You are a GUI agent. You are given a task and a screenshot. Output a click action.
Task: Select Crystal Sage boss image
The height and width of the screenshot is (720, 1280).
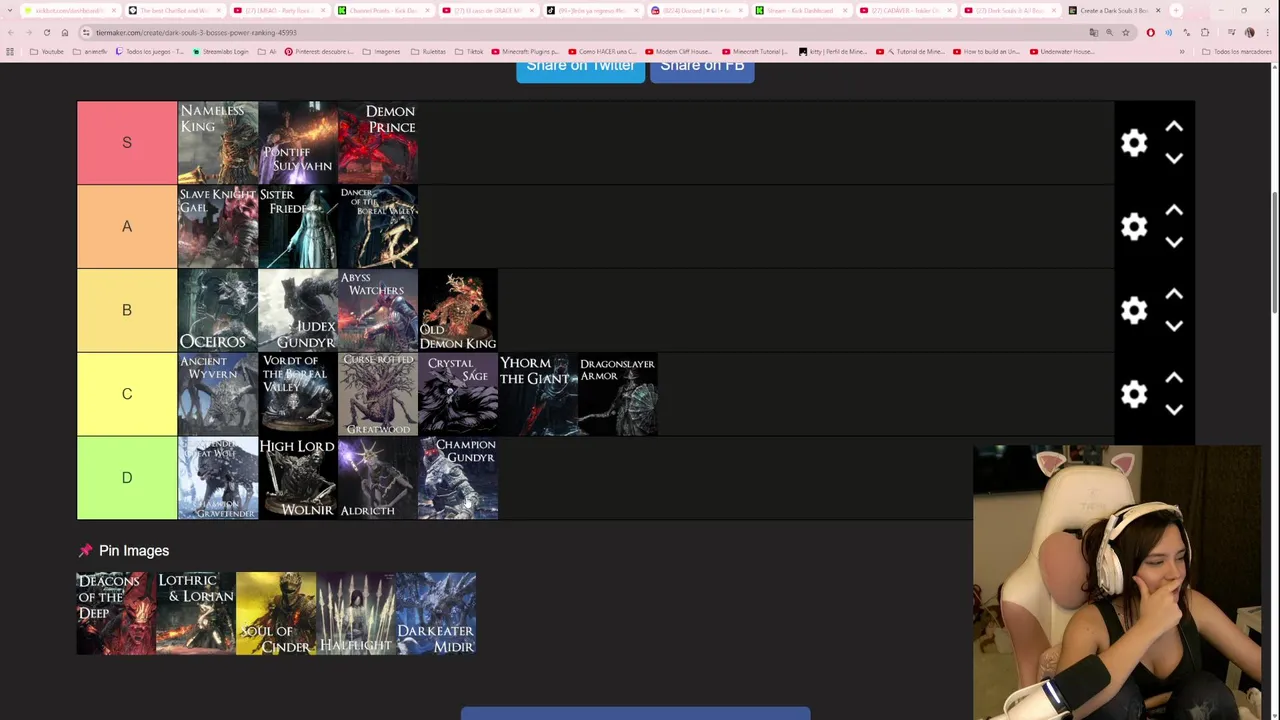point(458,394)
